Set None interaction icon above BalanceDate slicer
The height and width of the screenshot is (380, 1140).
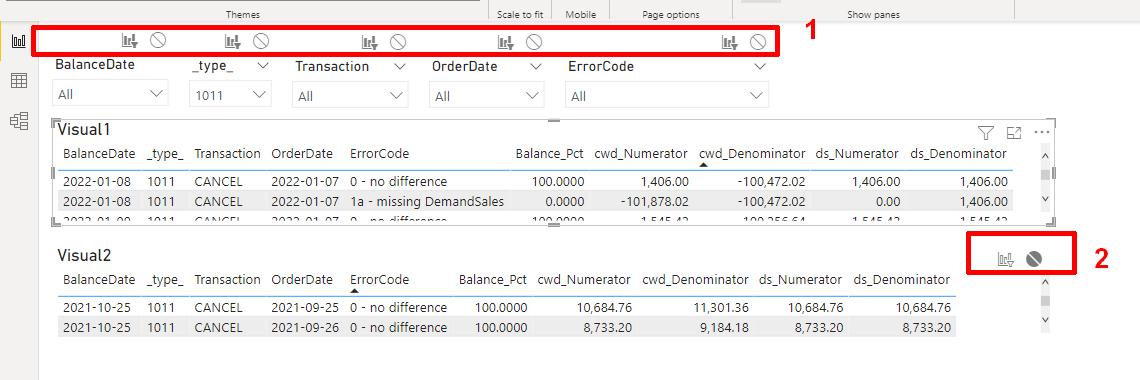point(158,41)
